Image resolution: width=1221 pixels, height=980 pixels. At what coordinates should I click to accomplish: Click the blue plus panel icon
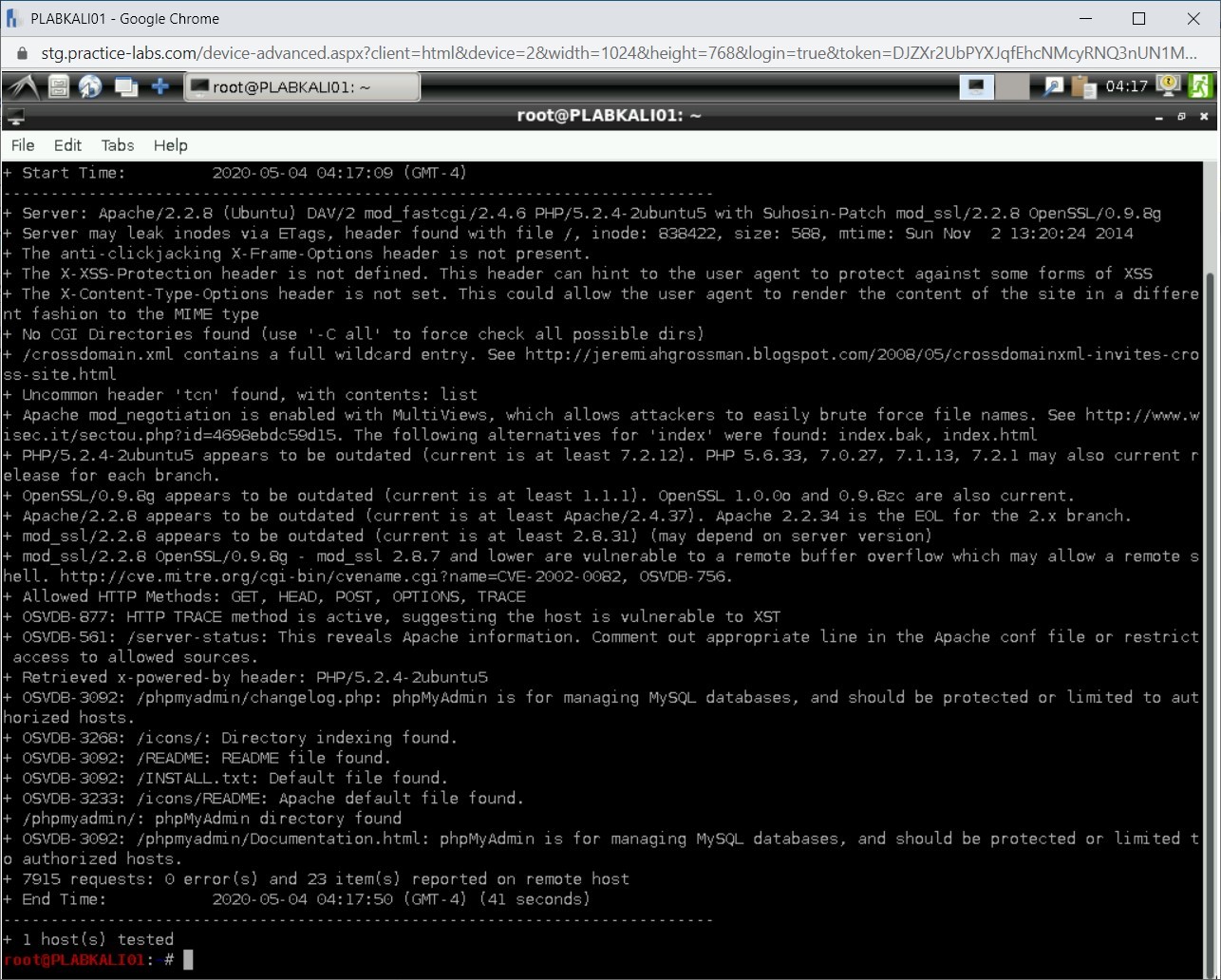pyautogui.click(x=160, y=86)
